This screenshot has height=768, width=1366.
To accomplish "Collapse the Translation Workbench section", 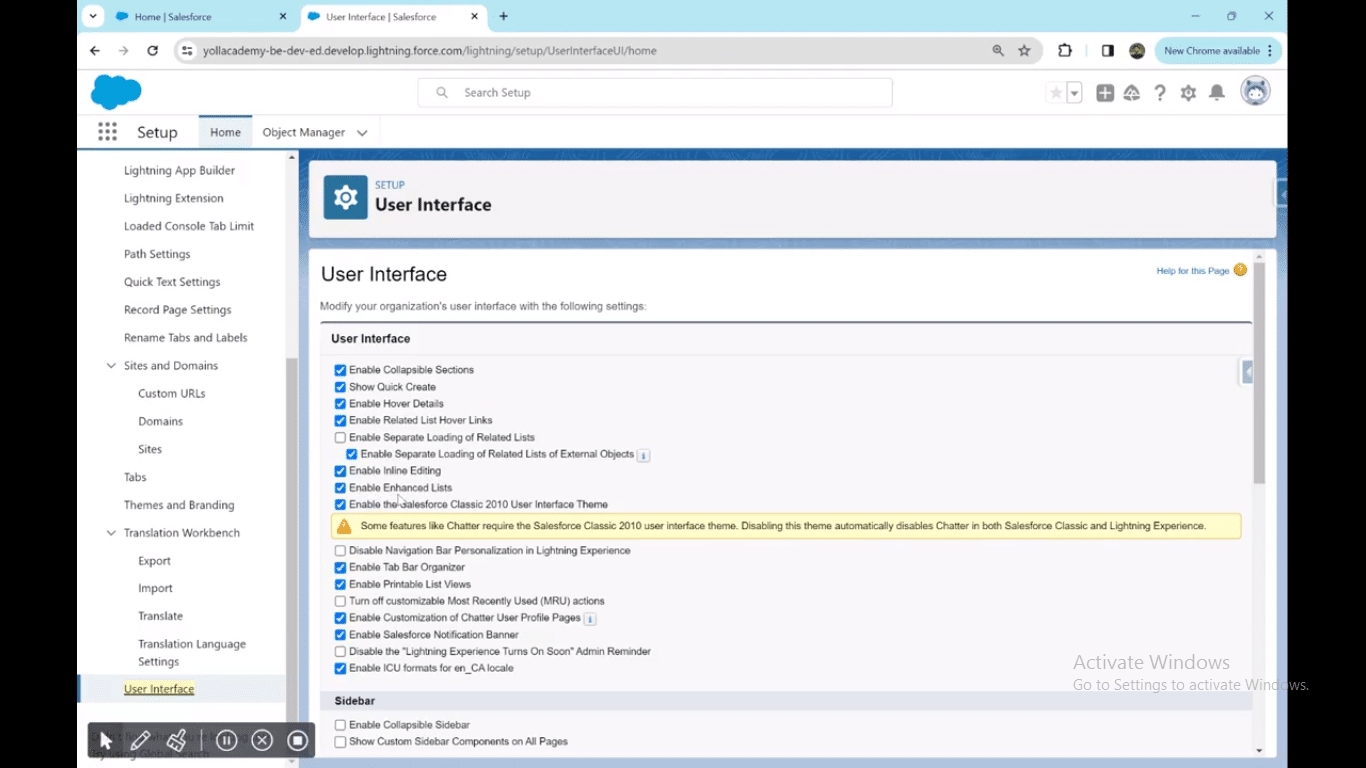I will [111, 533].
